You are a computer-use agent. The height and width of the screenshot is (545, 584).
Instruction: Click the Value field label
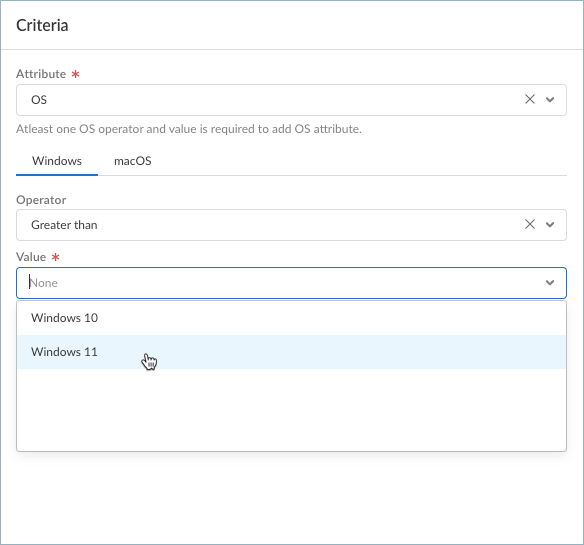pyautogui.click(x=31, y=257)
